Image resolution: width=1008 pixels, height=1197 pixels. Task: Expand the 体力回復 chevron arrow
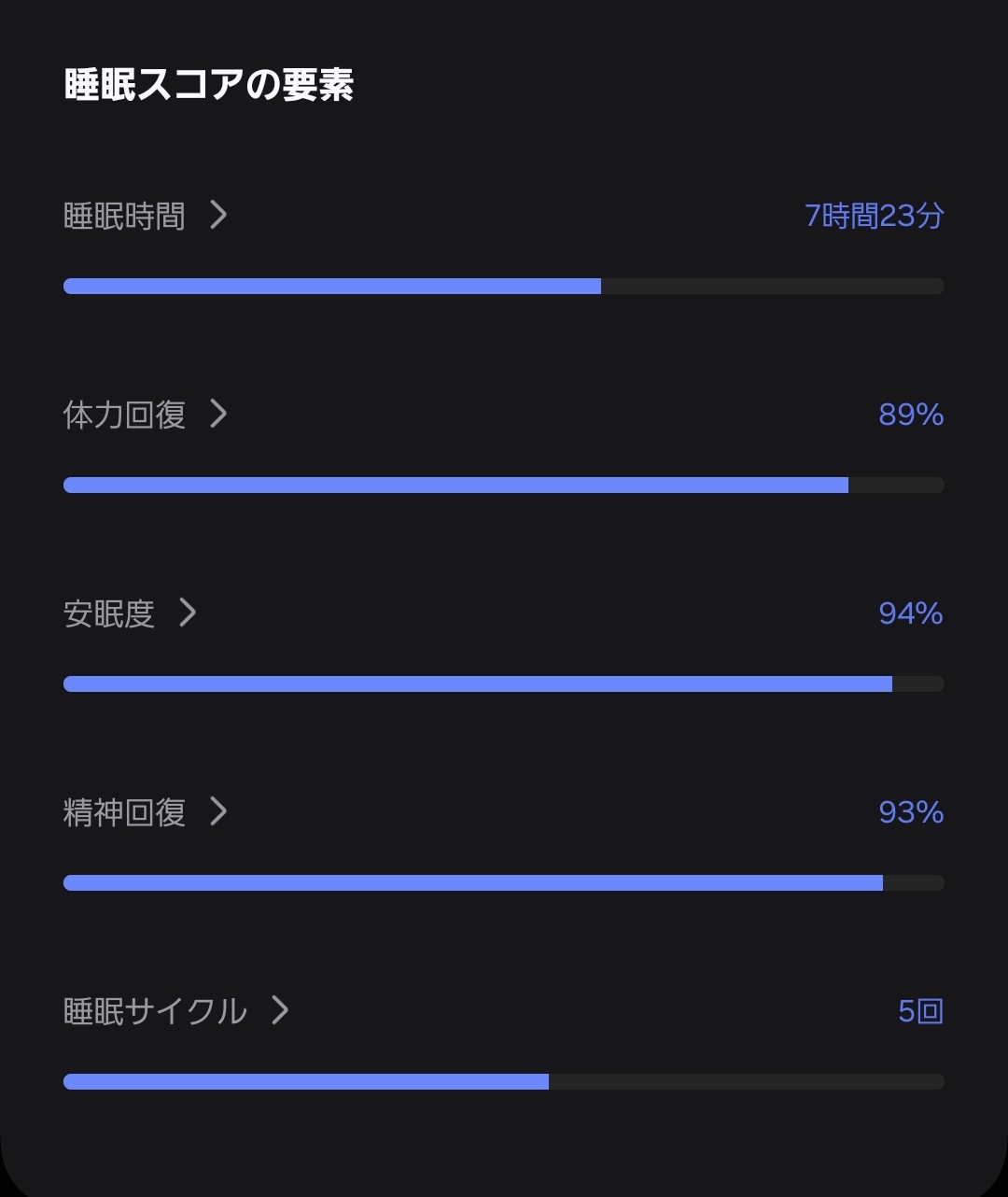(218, 414)
